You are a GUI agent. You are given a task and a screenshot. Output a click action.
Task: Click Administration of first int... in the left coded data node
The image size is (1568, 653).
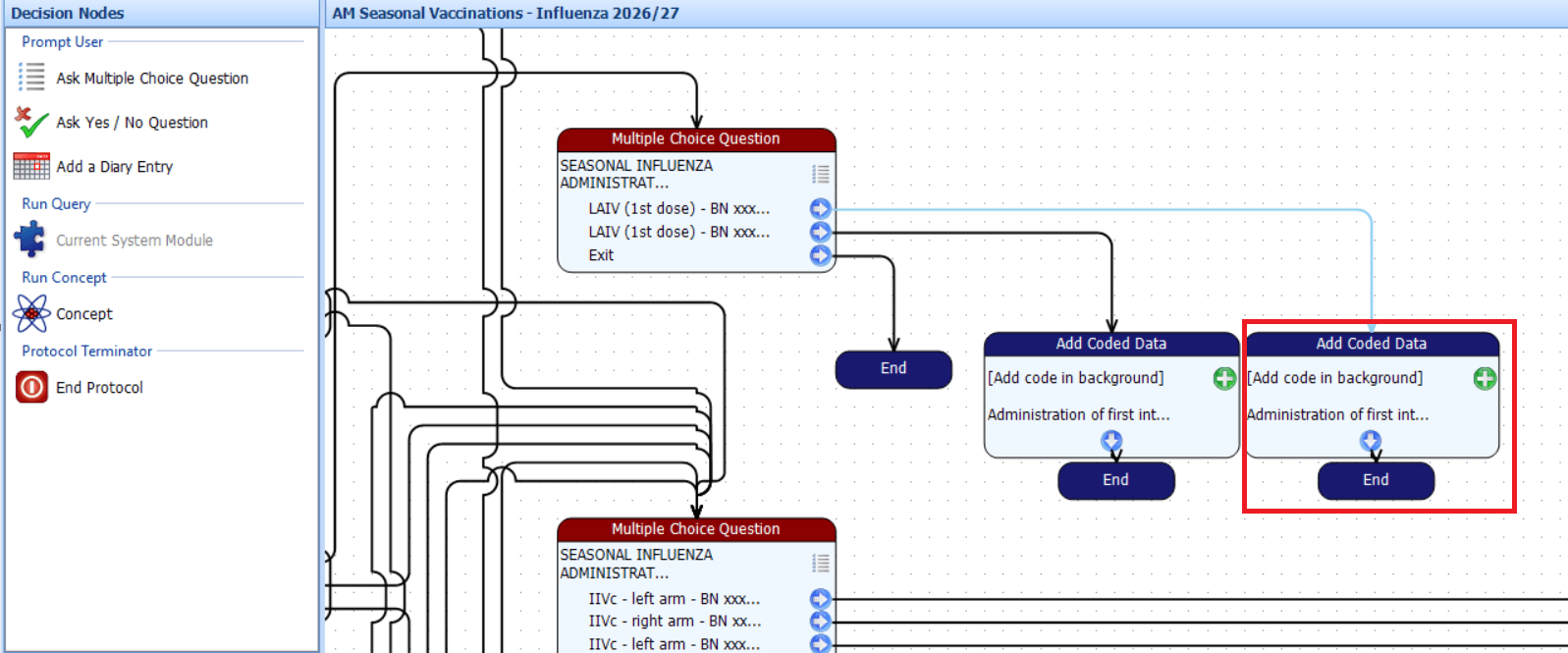1079,414
